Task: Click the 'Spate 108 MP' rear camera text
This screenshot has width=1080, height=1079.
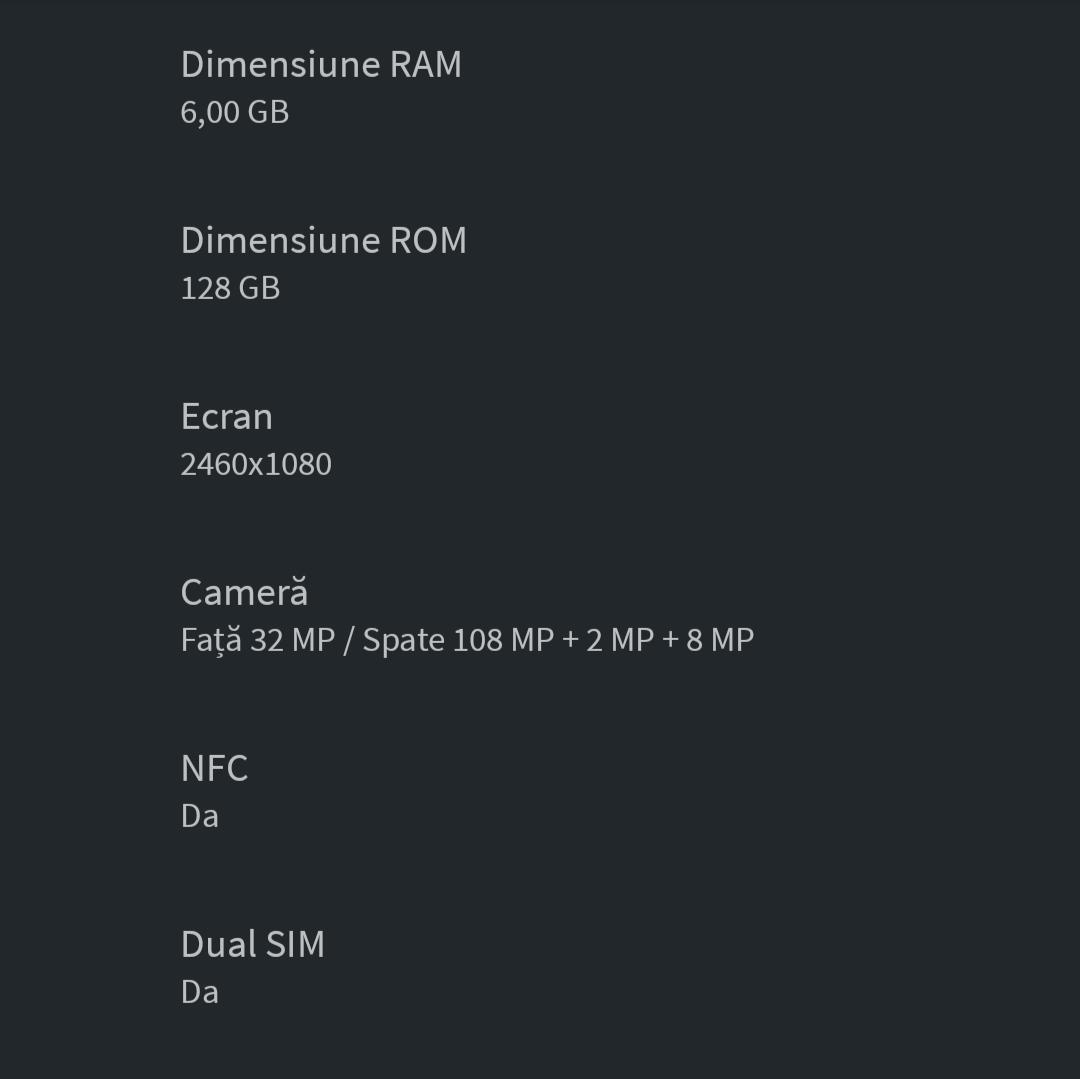Action: pos(458,640)
